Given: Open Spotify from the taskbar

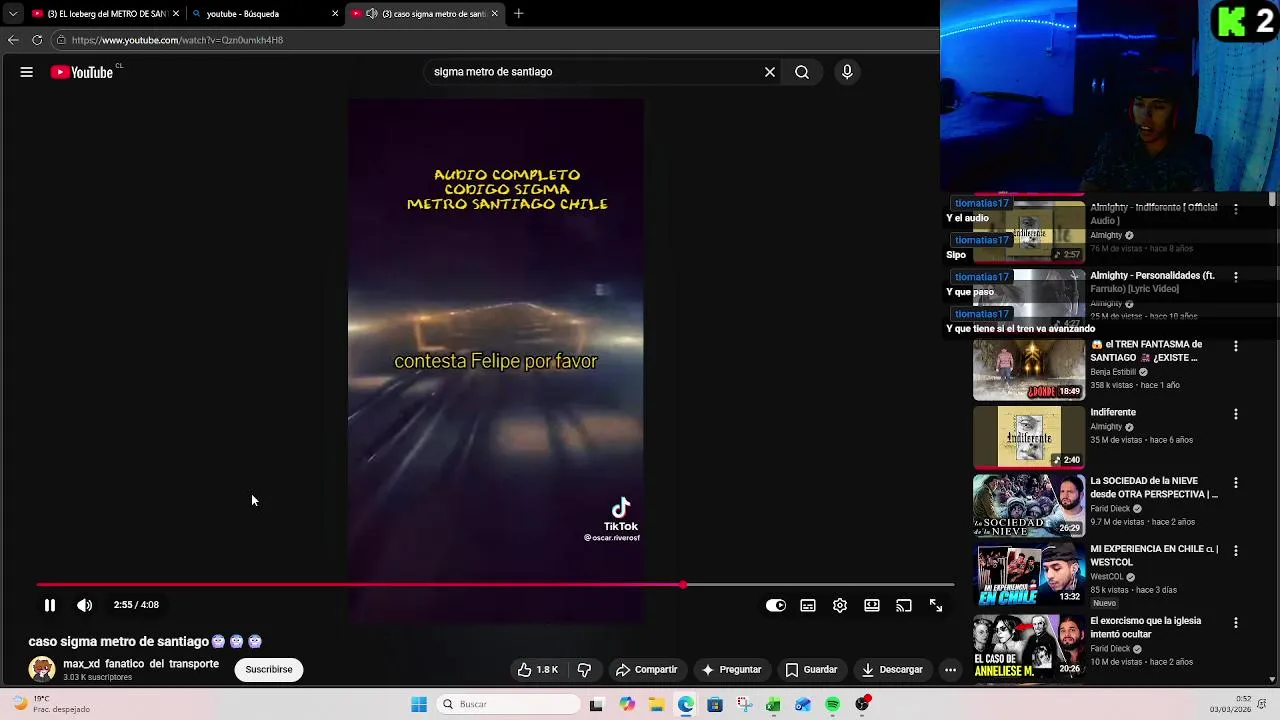Looking at the screenshot, I should click(x=833, y=705).
